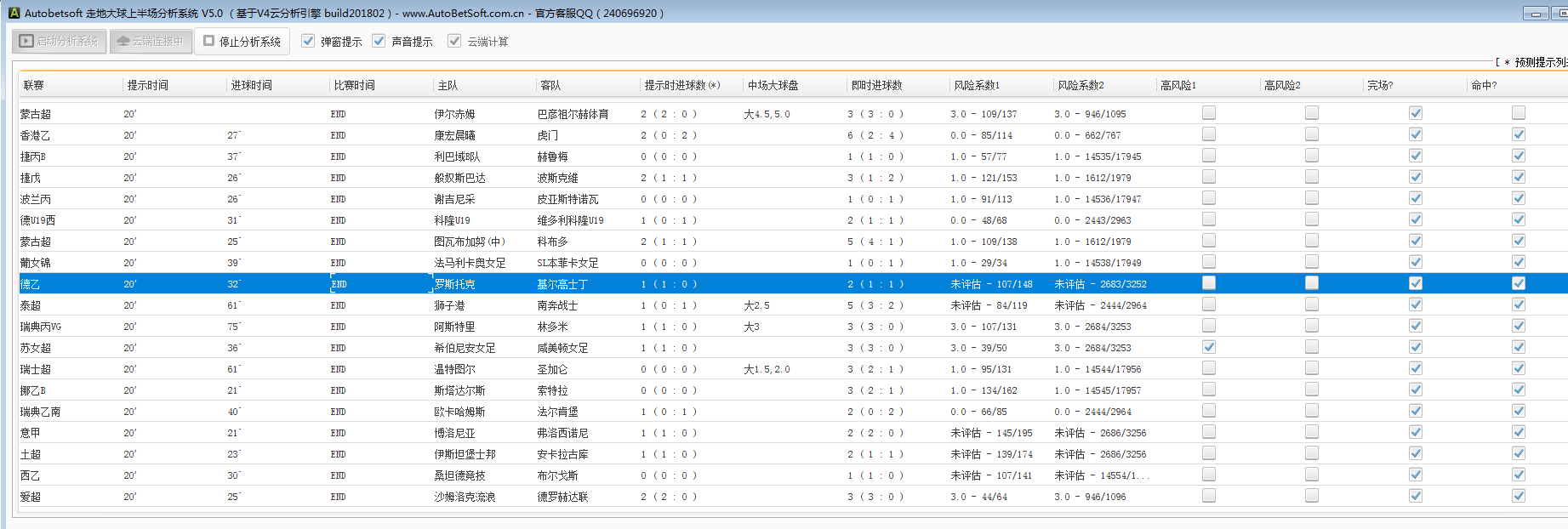Click the cloud icon on 云端连接中
This screenshot has width=1568, height=529.
[123, 41]
